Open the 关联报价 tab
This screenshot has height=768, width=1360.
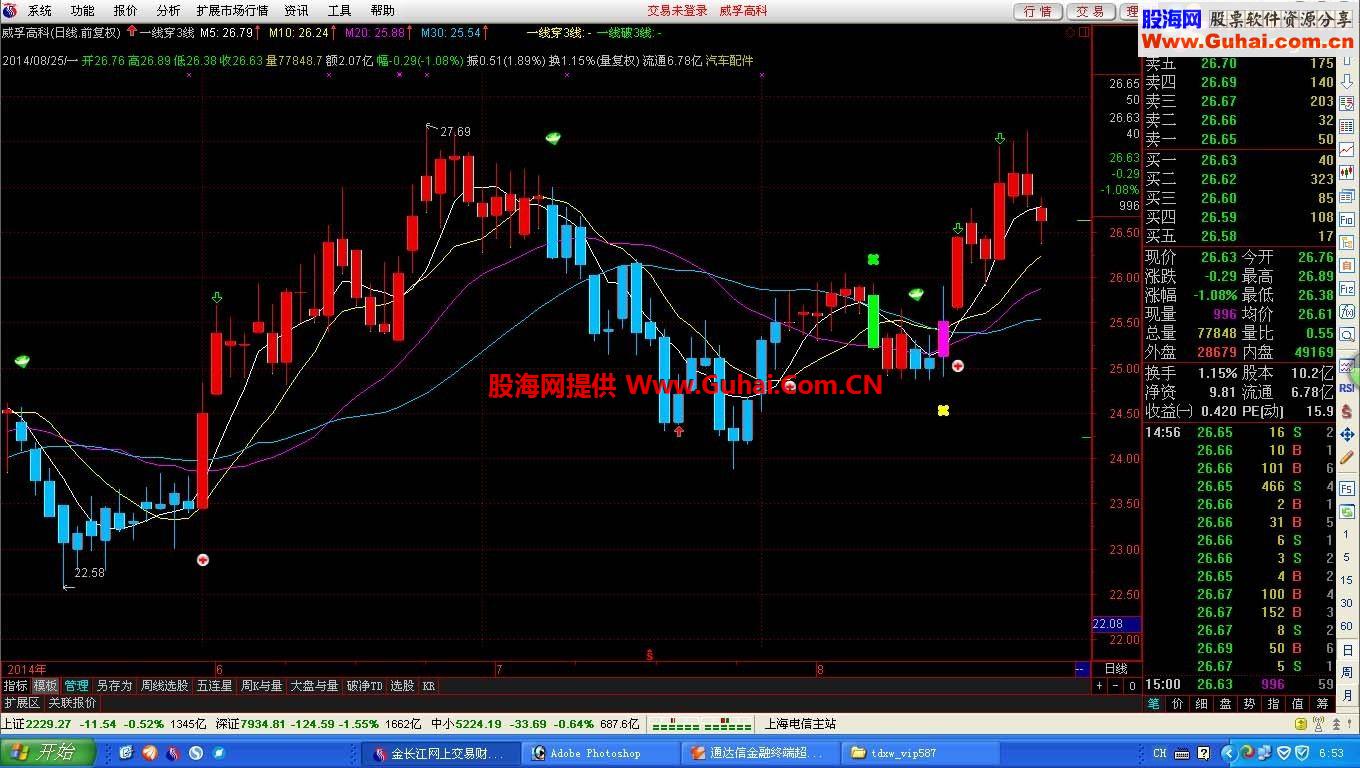(73, 703)
